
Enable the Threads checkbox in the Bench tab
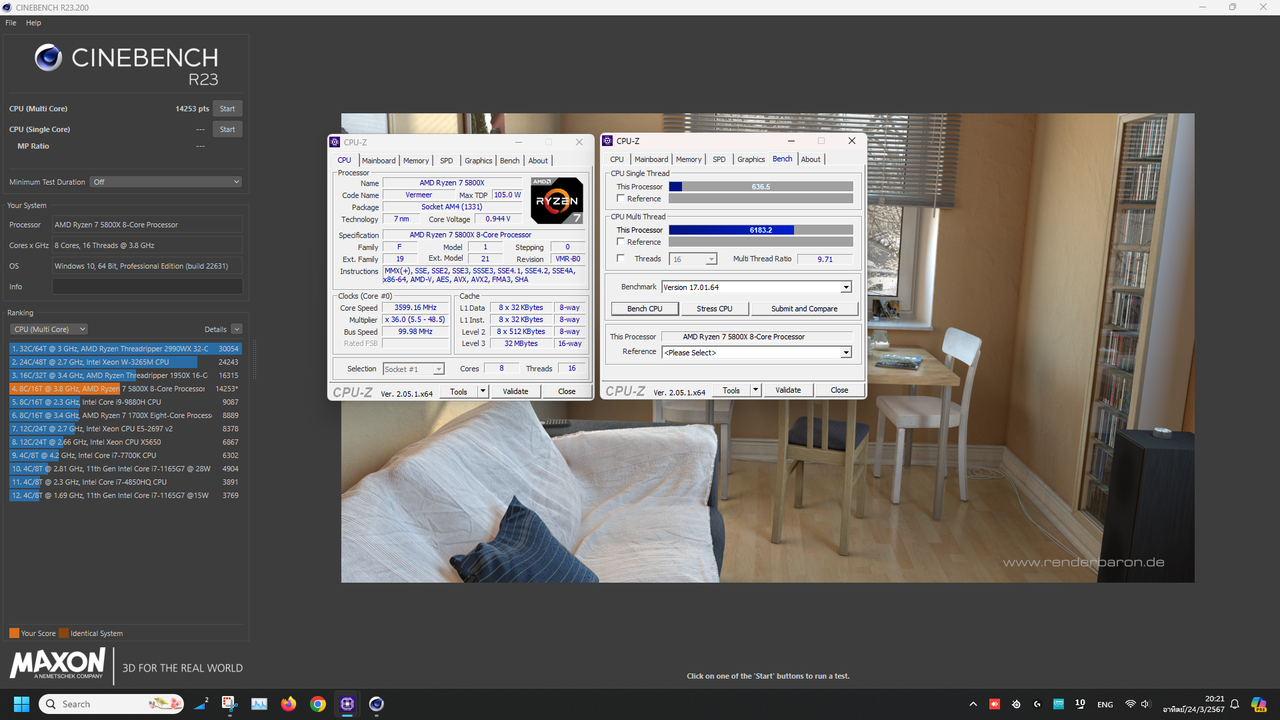coord(620,258)
